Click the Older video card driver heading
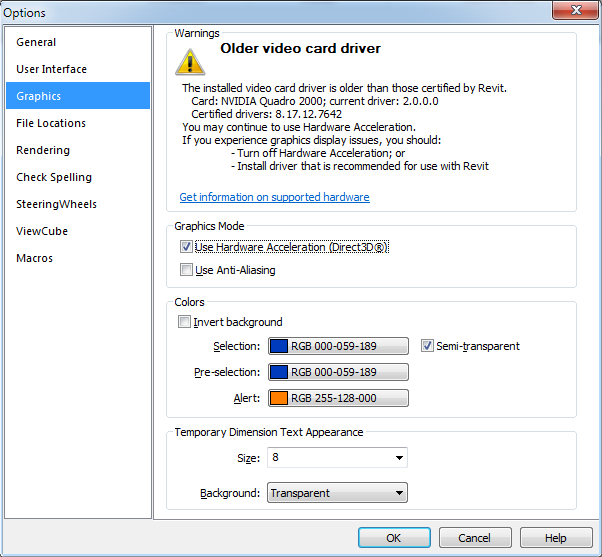This screenshot has height=557, width=602. tap(300, 48)
